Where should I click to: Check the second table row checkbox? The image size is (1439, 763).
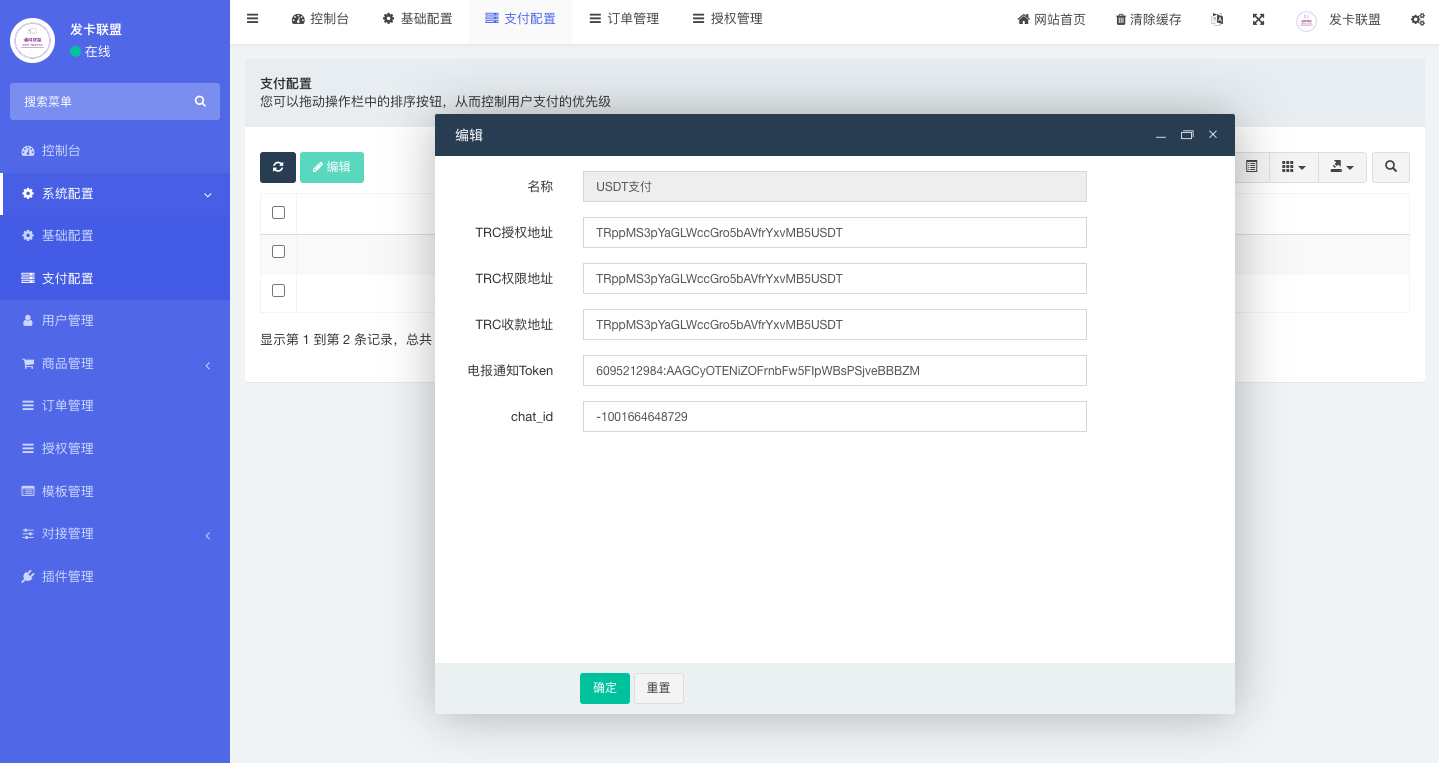pos(279,291)
